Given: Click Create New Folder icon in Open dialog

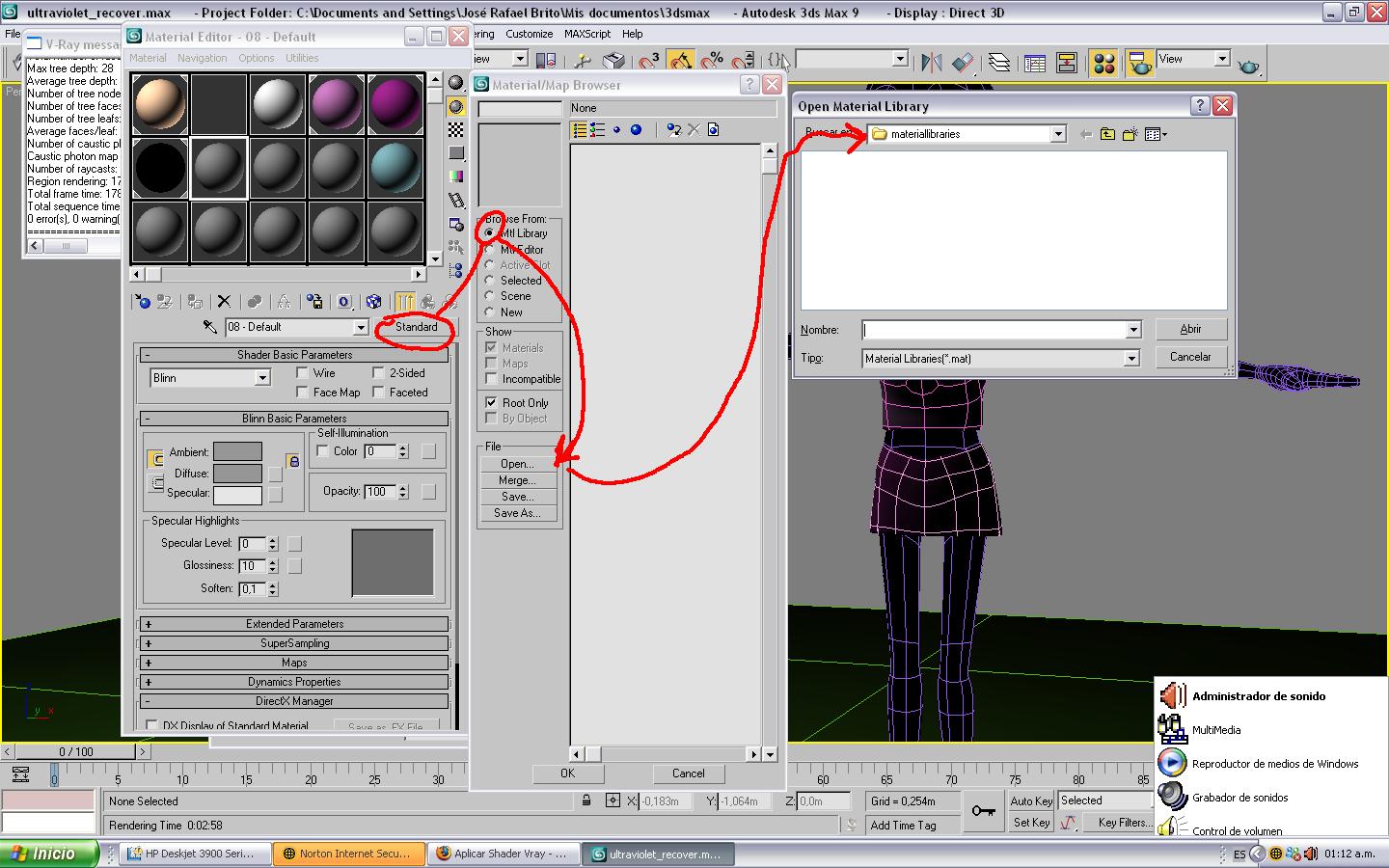Looking at the screenshot, I should point(1130,134).
